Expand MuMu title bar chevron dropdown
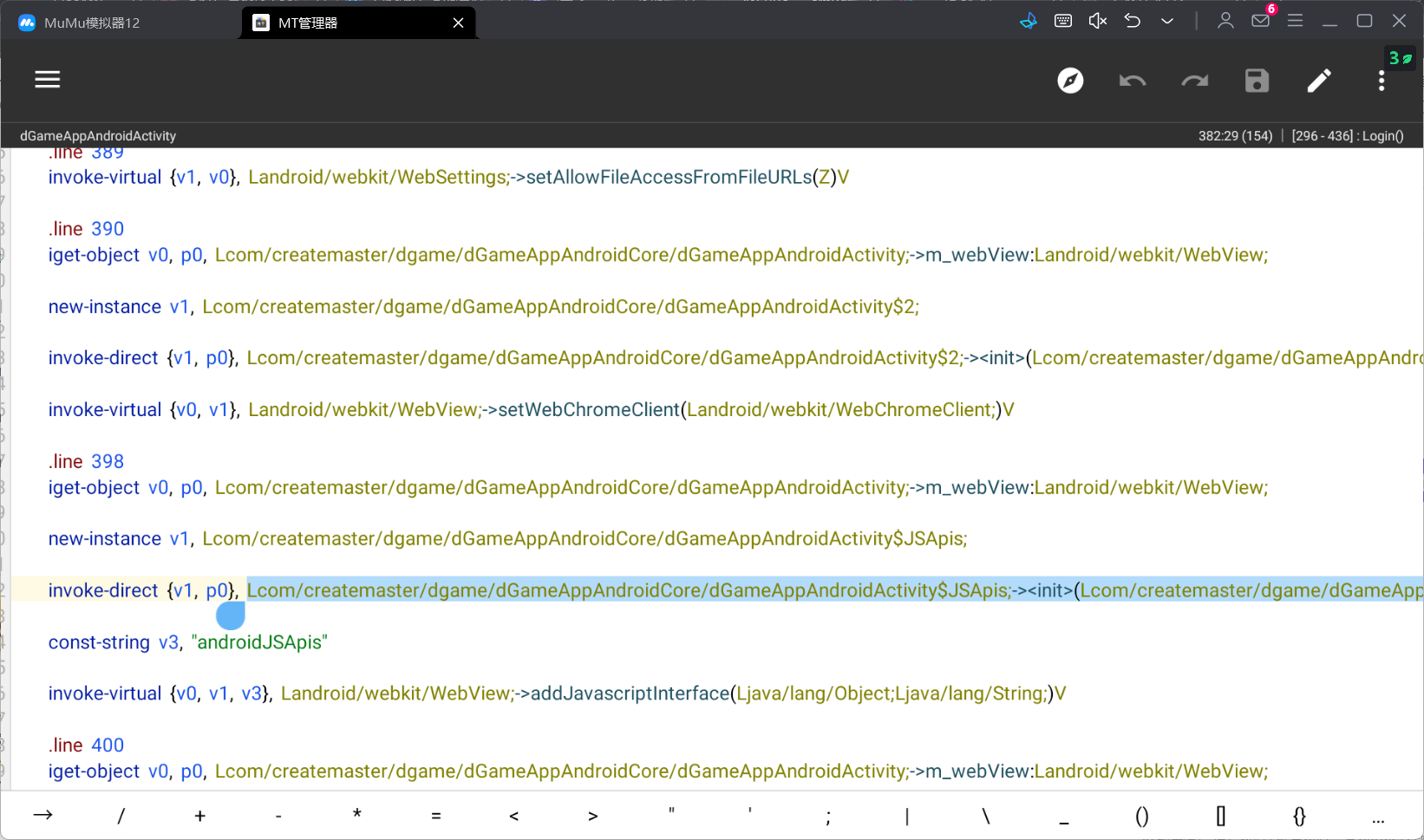Image resolution: width=1424 pixels, height=840 pixels. click(1167, 21)
